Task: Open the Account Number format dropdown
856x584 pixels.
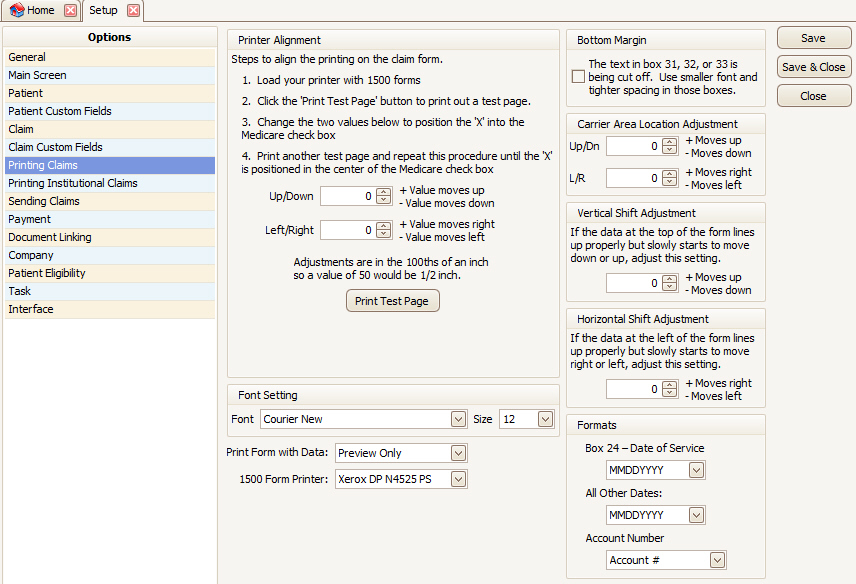Action: (717, 560)
